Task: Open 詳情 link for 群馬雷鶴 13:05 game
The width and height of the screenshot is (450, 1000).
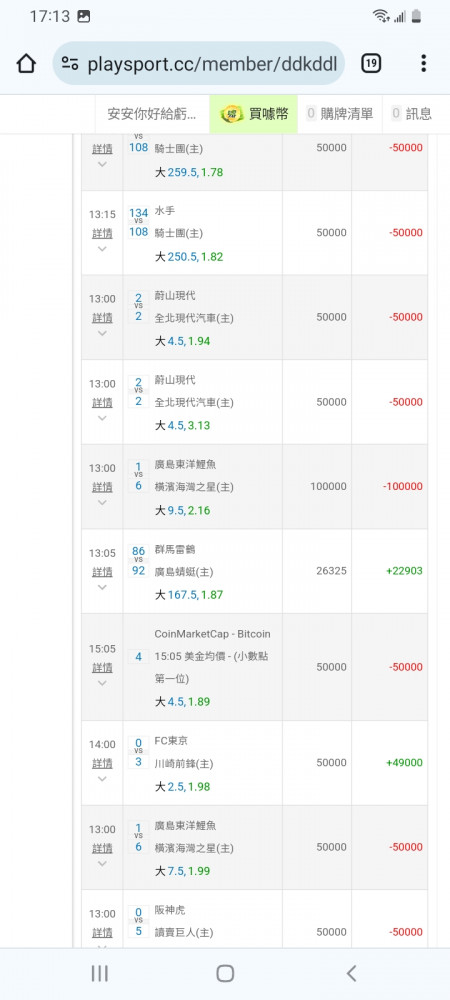Action: click(x=102, y=571)
